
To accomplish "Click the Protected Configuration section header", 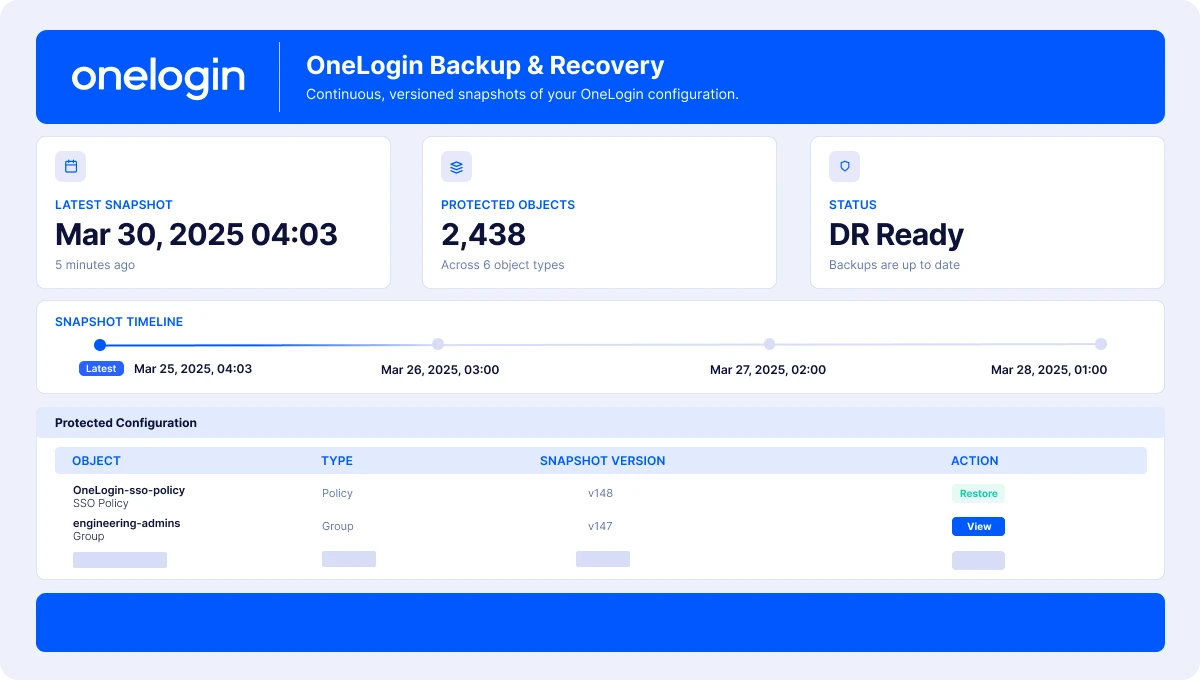I will (601, 423).
